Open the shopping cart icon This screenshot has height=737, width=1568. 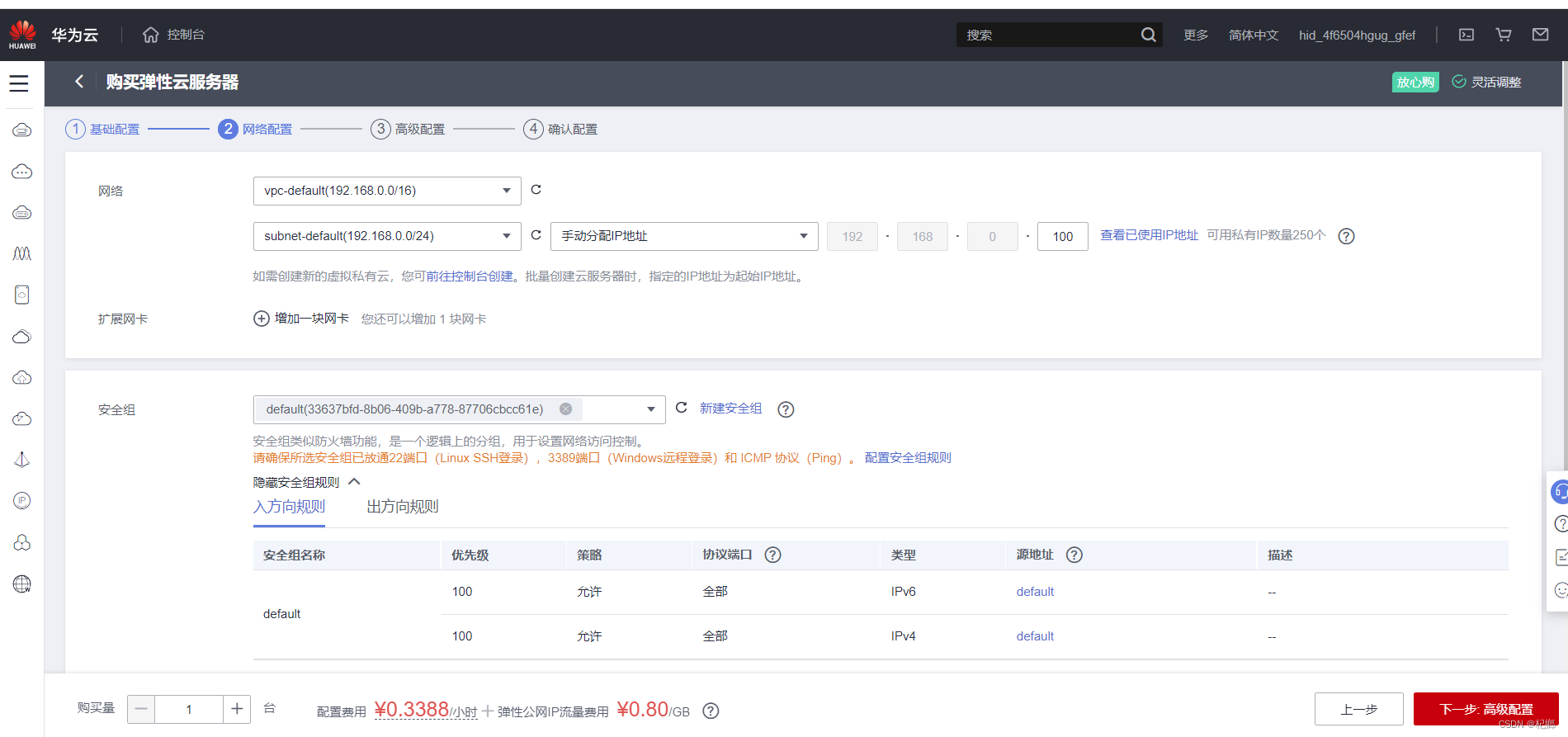[x=1504, y=35]
